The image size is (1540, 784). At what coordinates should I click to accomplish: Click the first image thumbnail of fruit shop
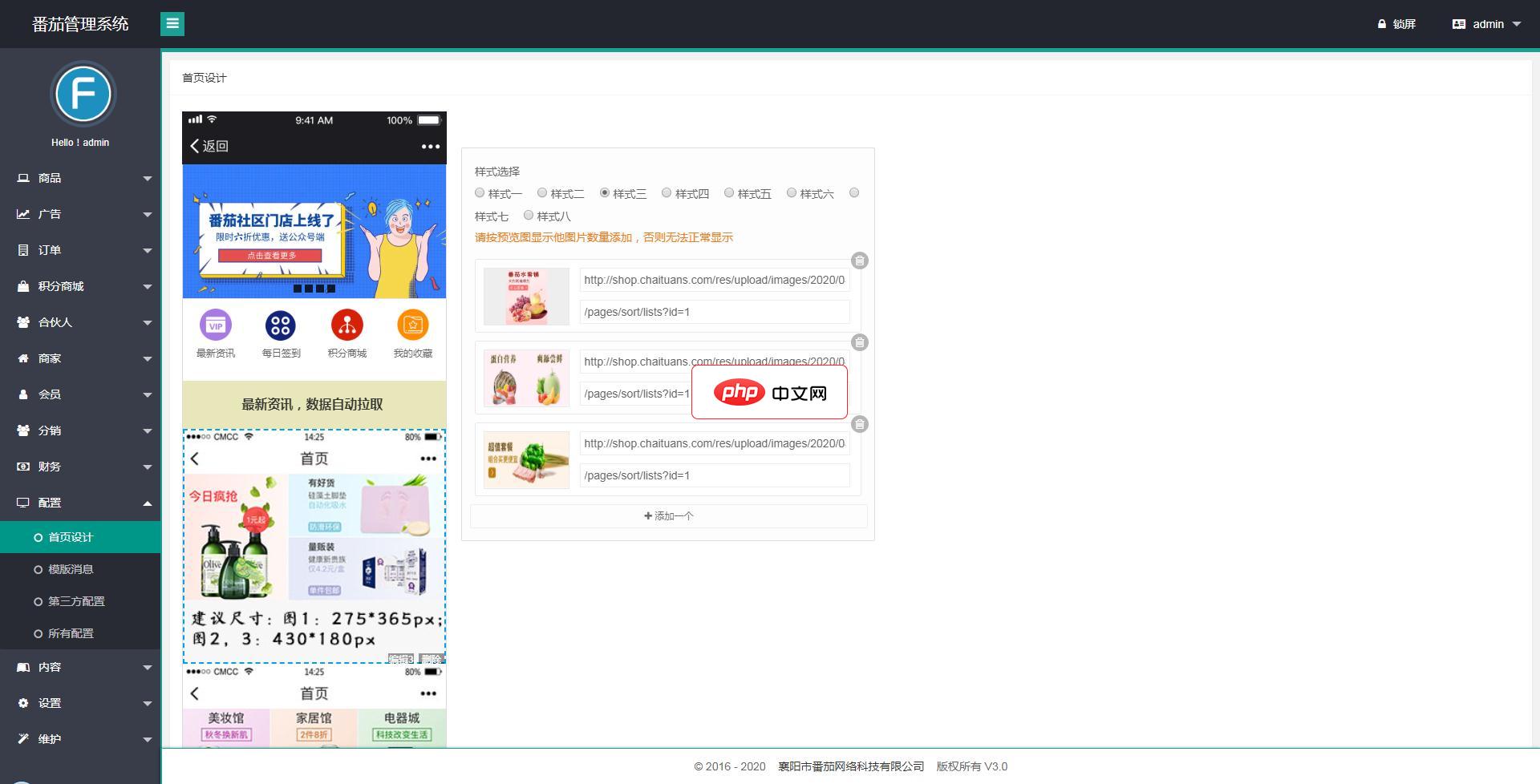pyautogui.click(x=526, y=296)
